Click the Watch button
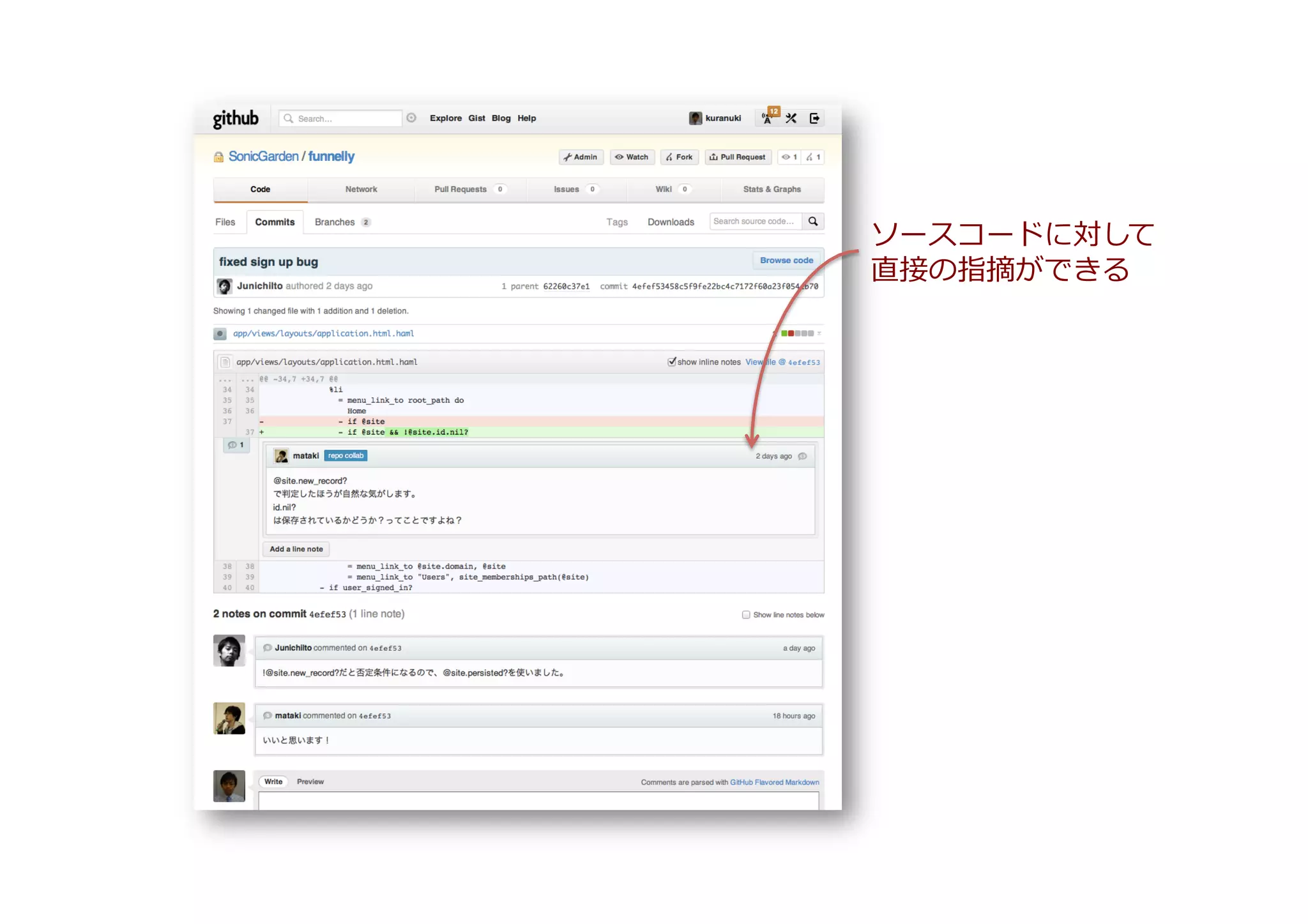 [x=632, y=157]
